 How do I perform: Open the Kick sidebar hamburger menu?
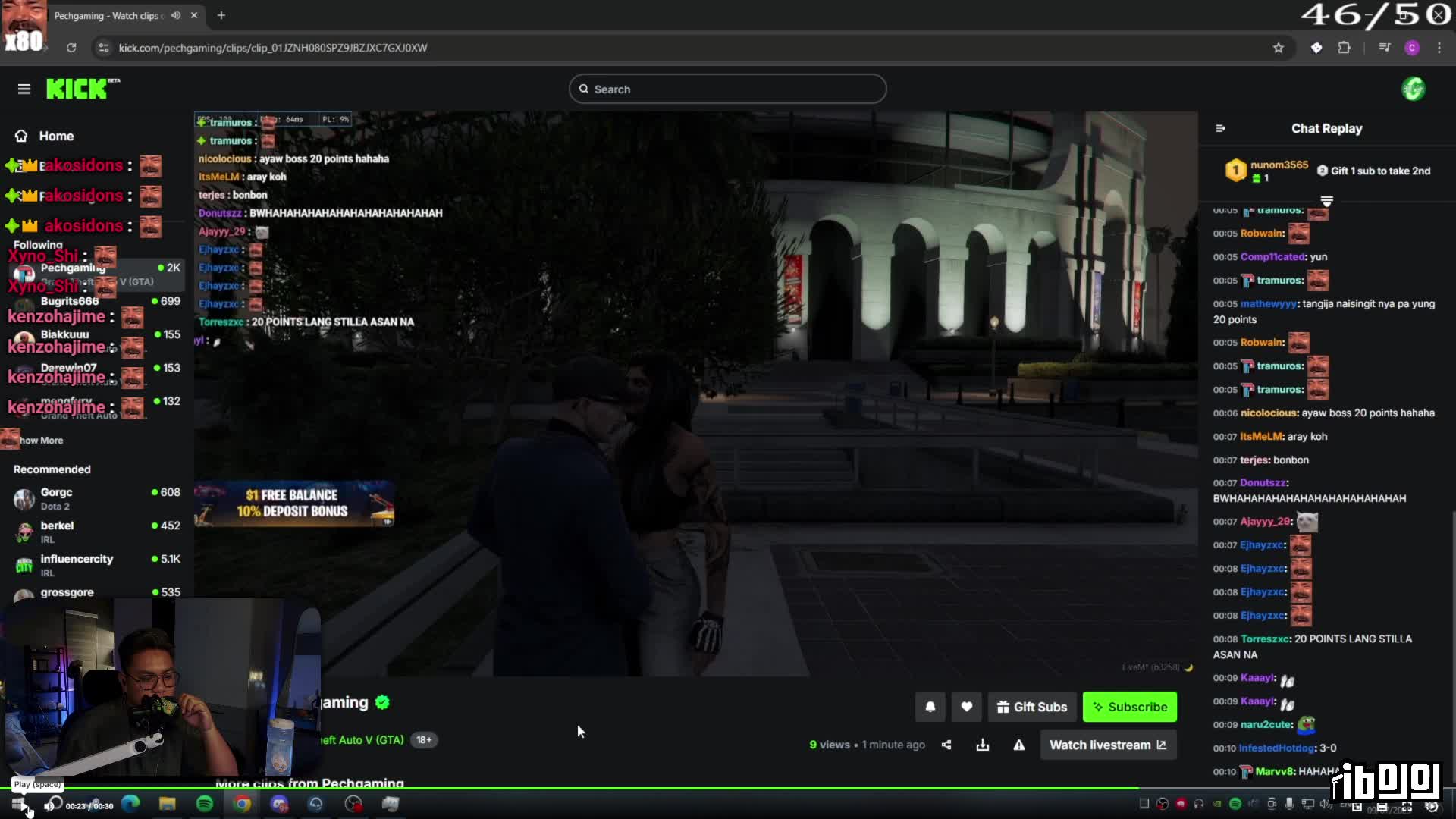(24, 89)
